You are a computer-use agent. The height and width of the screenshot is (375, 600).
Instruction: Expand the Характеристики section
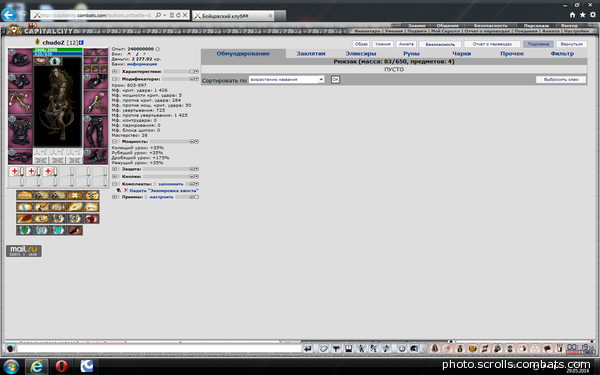114,72
